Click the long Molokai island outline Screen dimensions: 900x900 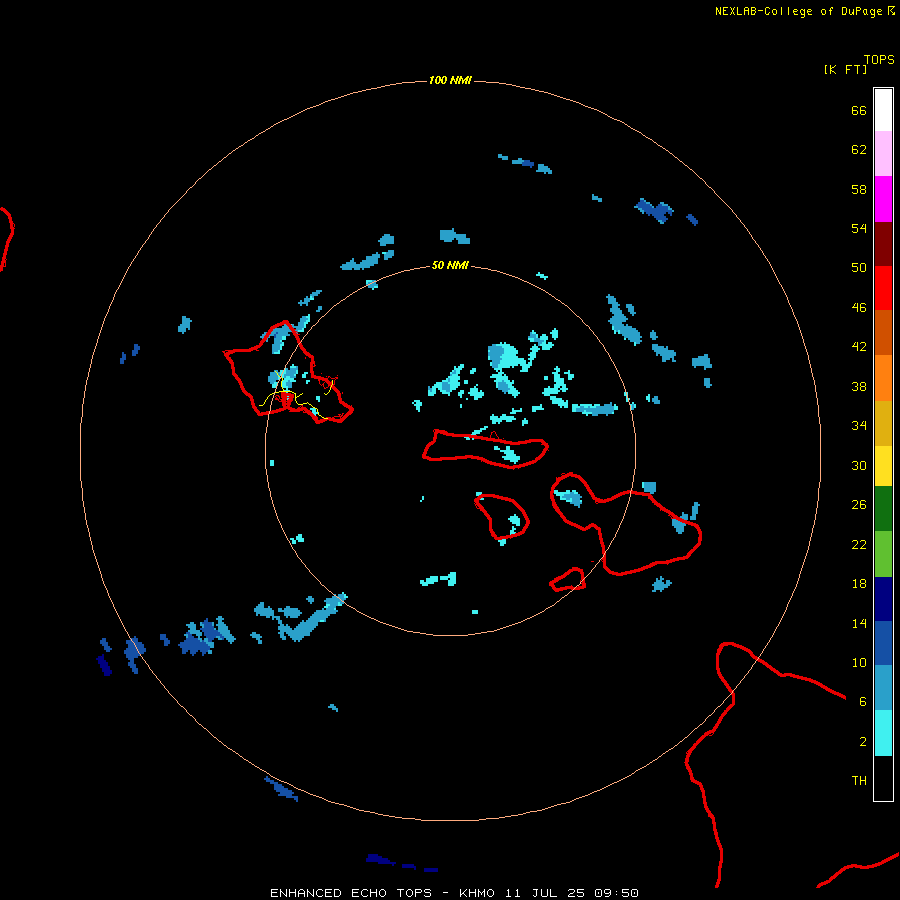[486, 449]
